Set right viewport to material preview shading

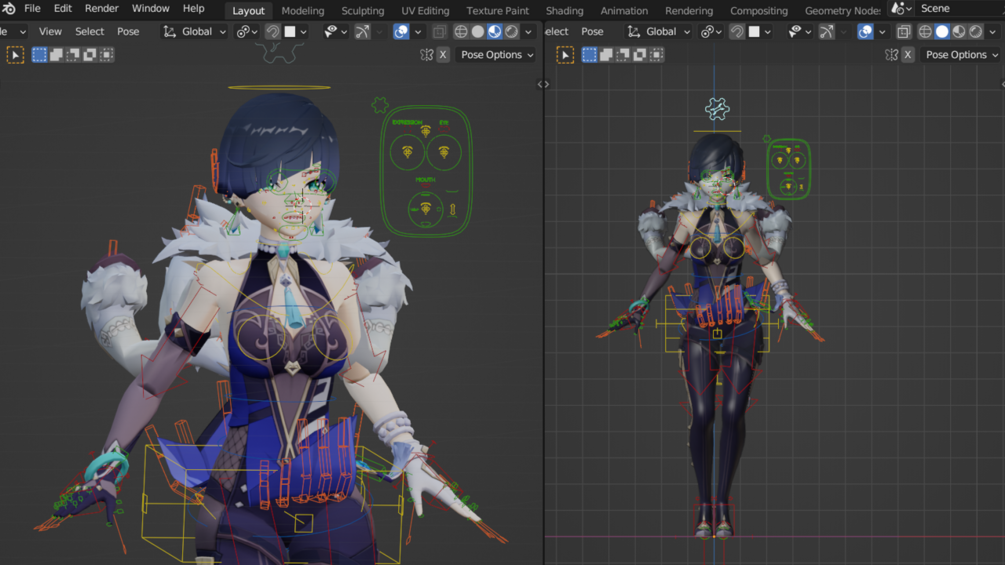[958, 31]
